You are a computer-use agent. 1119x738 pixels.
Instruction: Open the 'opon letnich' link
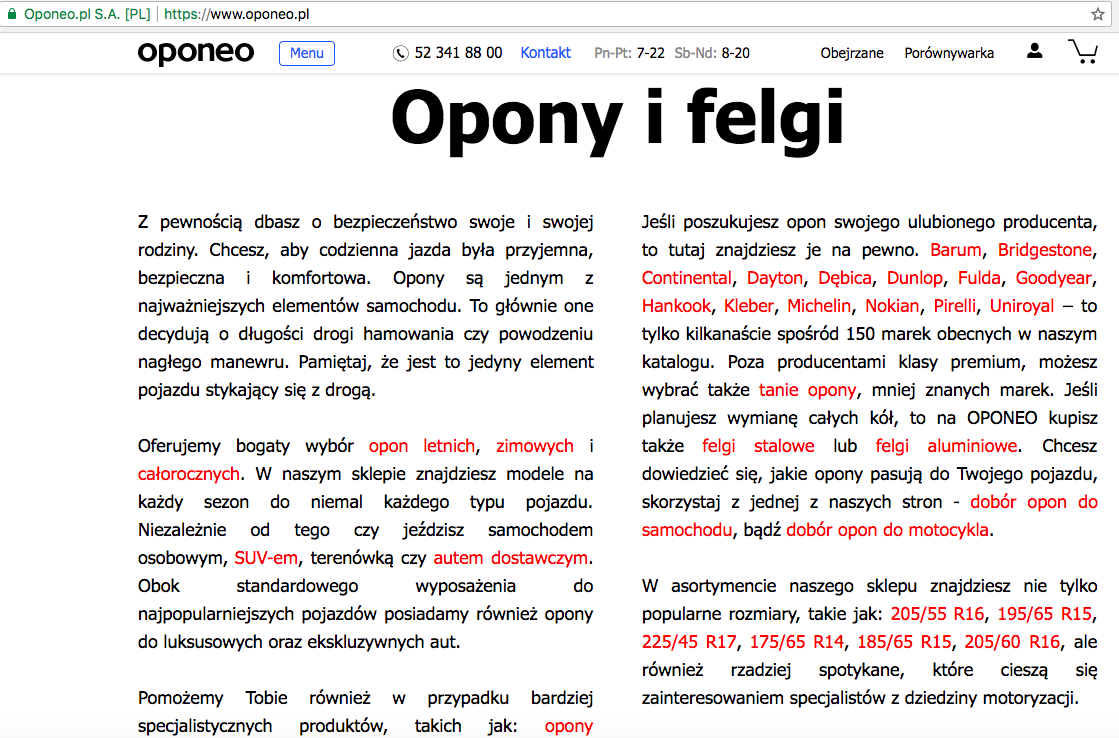tap(422, 445)
